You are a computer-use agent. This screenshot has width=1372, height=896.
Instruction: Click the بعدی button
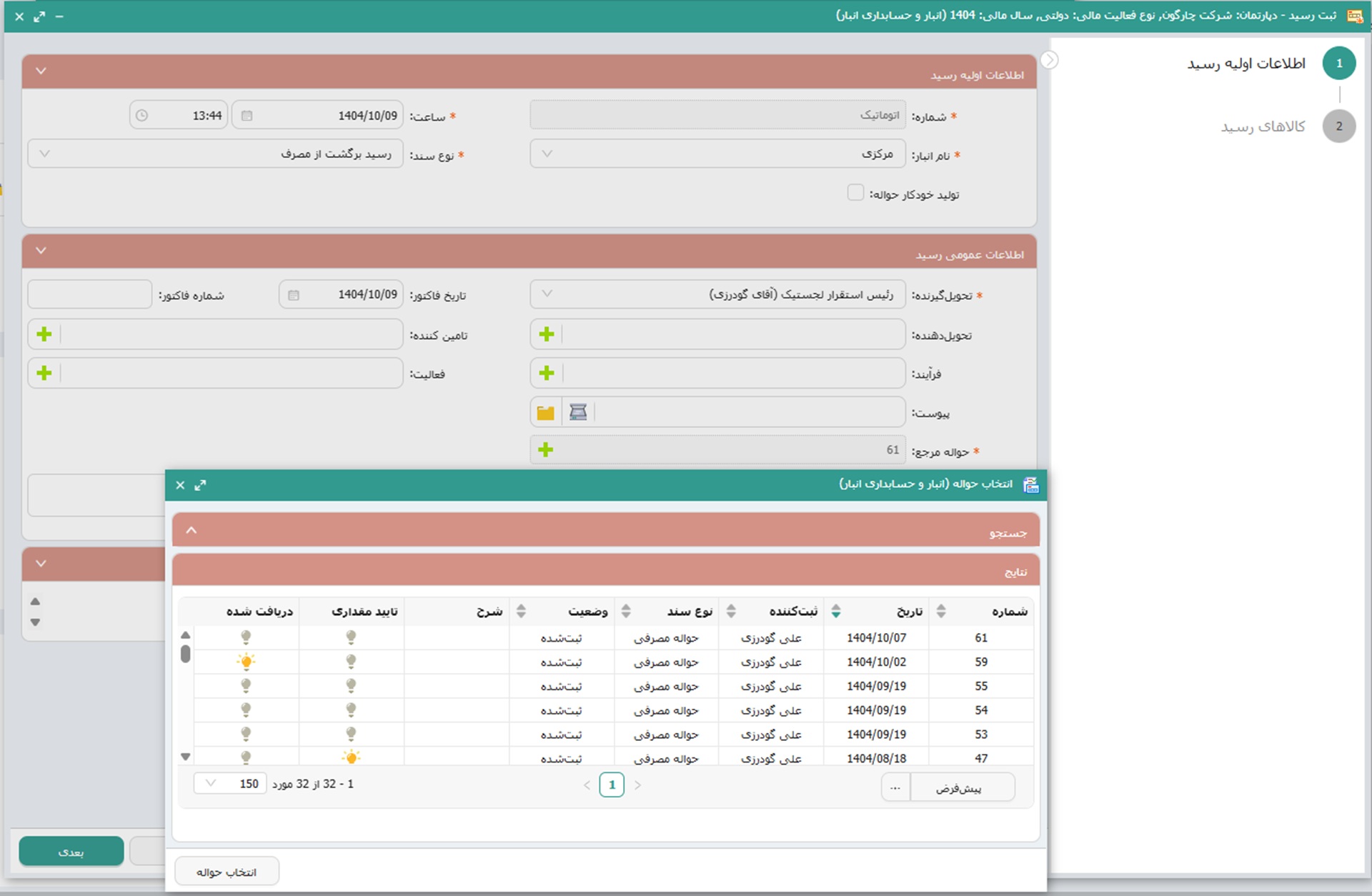click(x=71, y=852)
